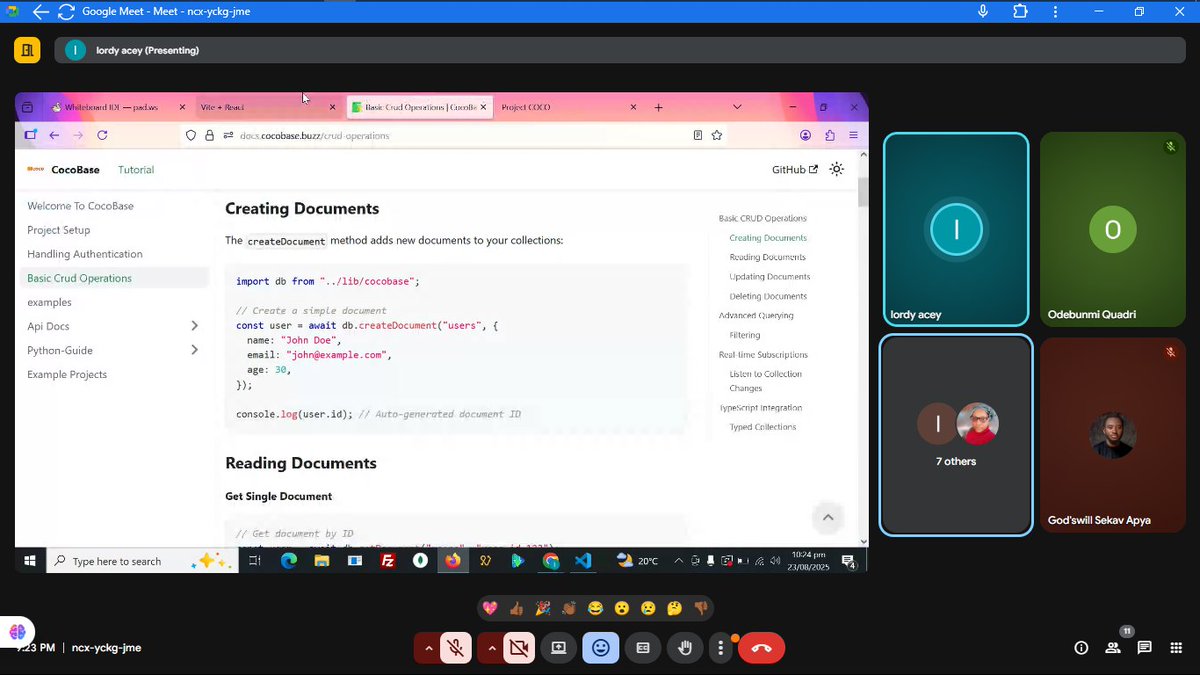Viewport: 1200px width, 675px height.
Task: Unmute the microphone icon
Action: (455, 648)
